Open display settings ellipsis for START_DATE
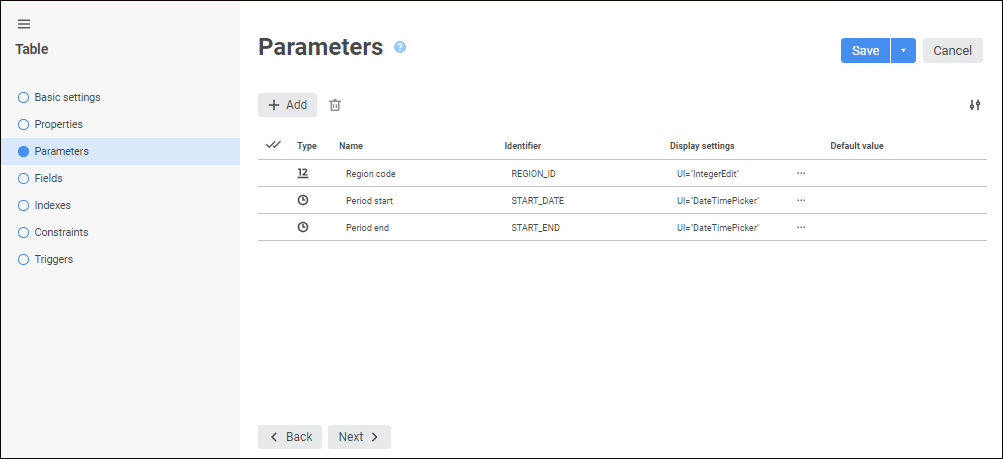The width and height of the screenshot is (1003, 459). point(801,200)
